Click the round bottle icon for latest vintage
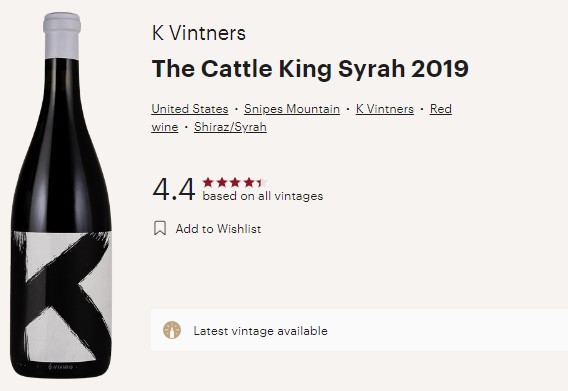The image size is (568, 391). 172,330
